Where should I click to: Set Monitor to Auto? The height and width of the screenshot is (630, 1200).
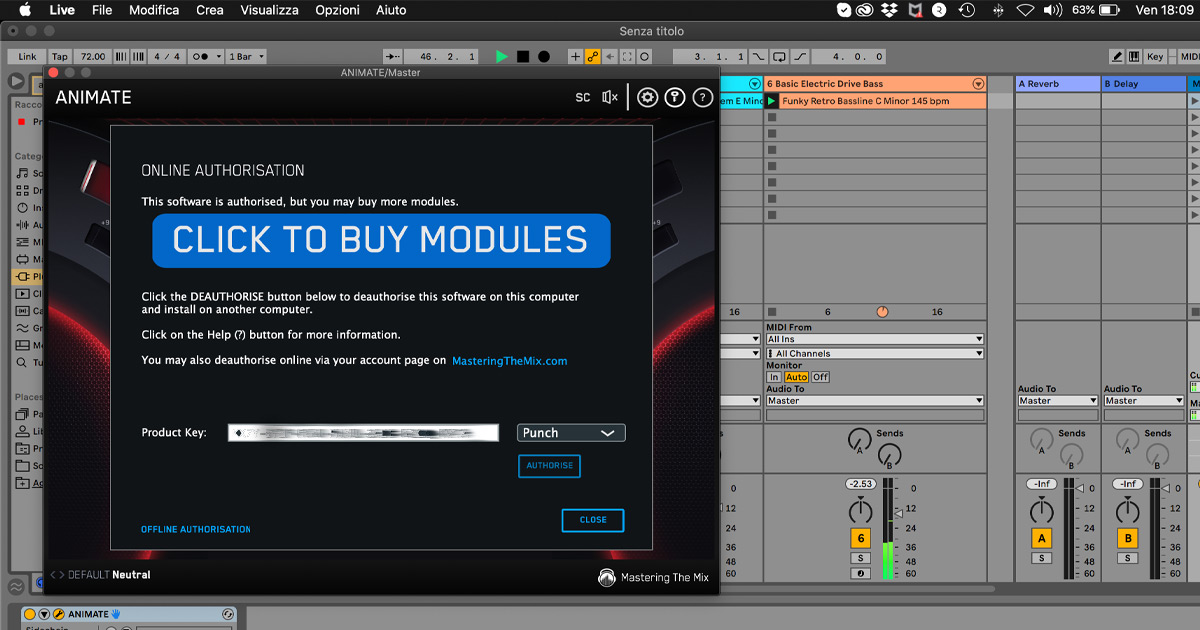click(796, 377)
